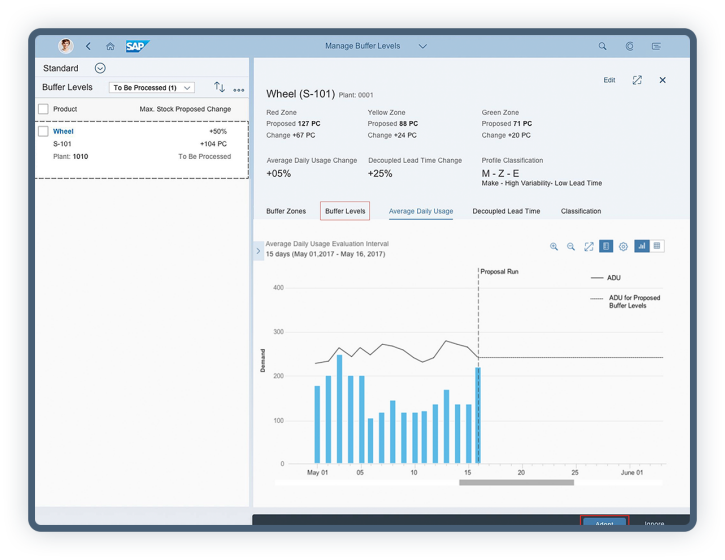Expand the Manage Buffer Levels title menu
This screenshot has width=725, height=560.
[x=423, y=46]
